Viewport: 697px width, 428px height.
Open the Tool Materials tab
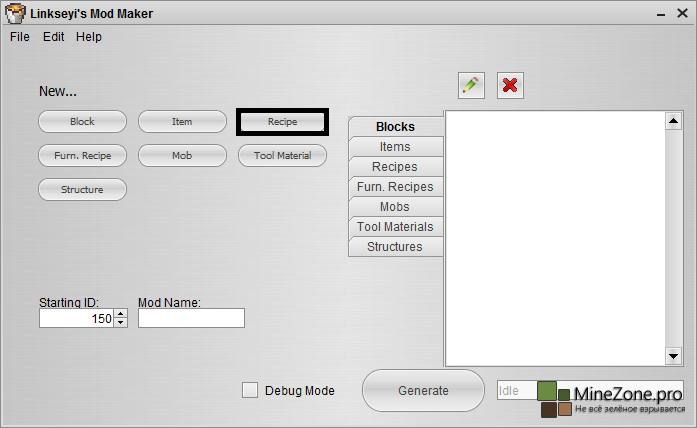[x=395, y=227]
